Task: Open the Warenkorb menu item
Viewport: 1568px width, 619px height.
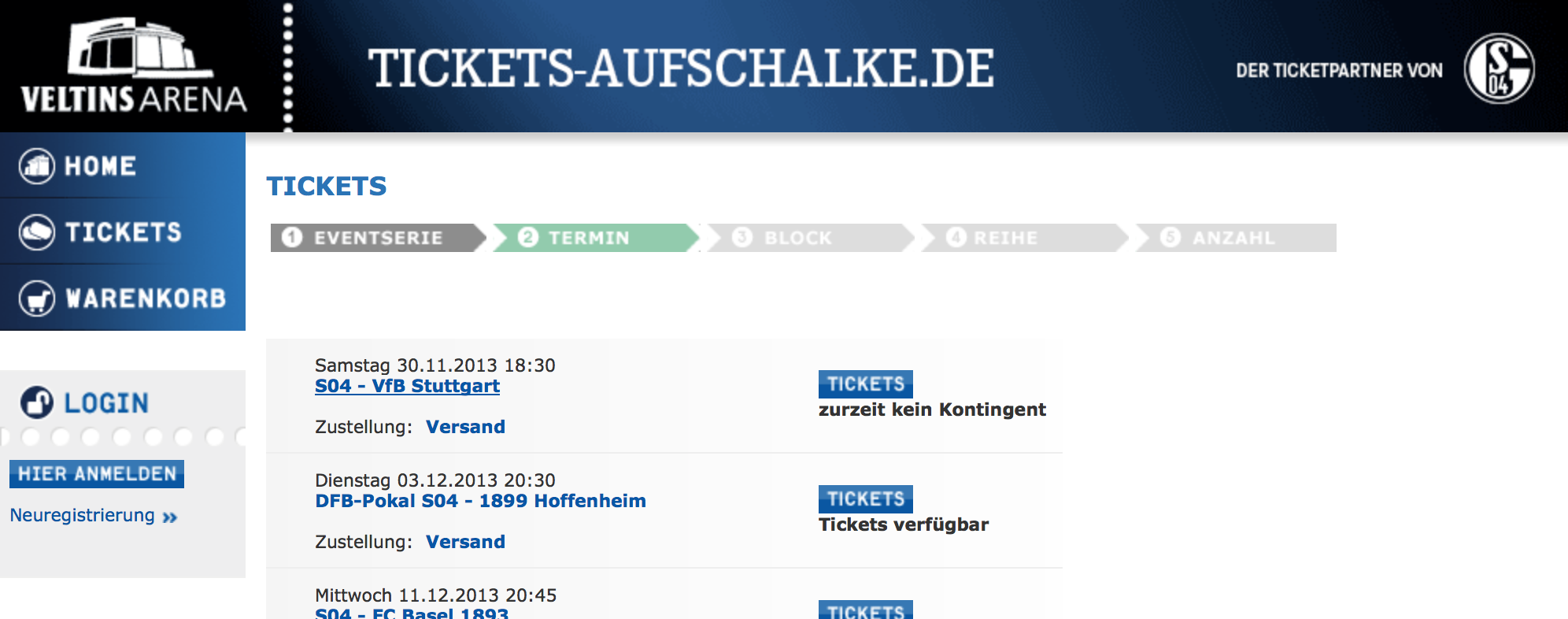Action: [146, 298]
